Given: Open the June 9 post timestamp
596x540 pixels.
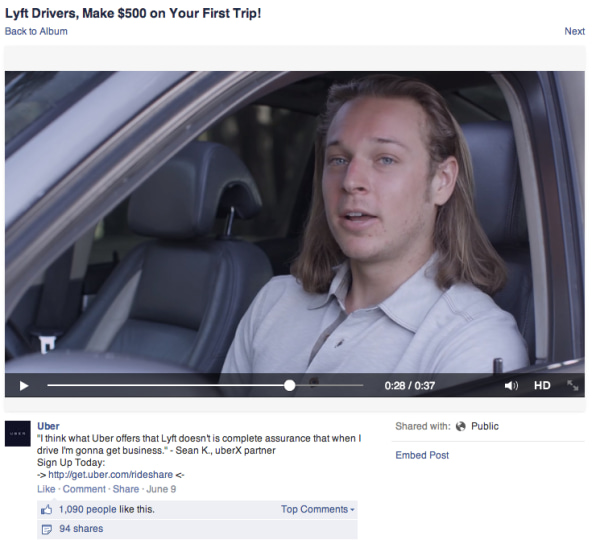Looking at the screenshot, I should tap(161, 489).
